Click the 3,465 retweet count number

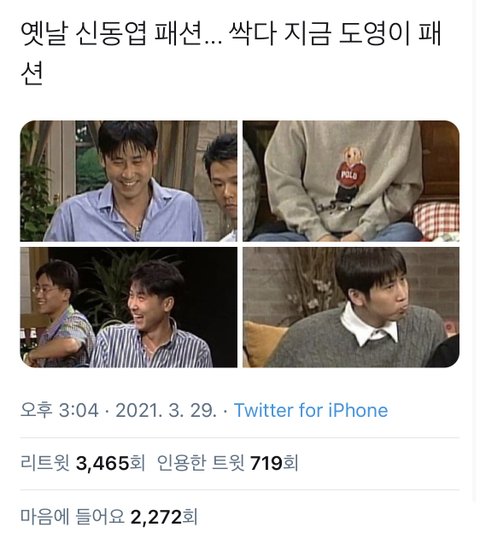click(102, 463)
